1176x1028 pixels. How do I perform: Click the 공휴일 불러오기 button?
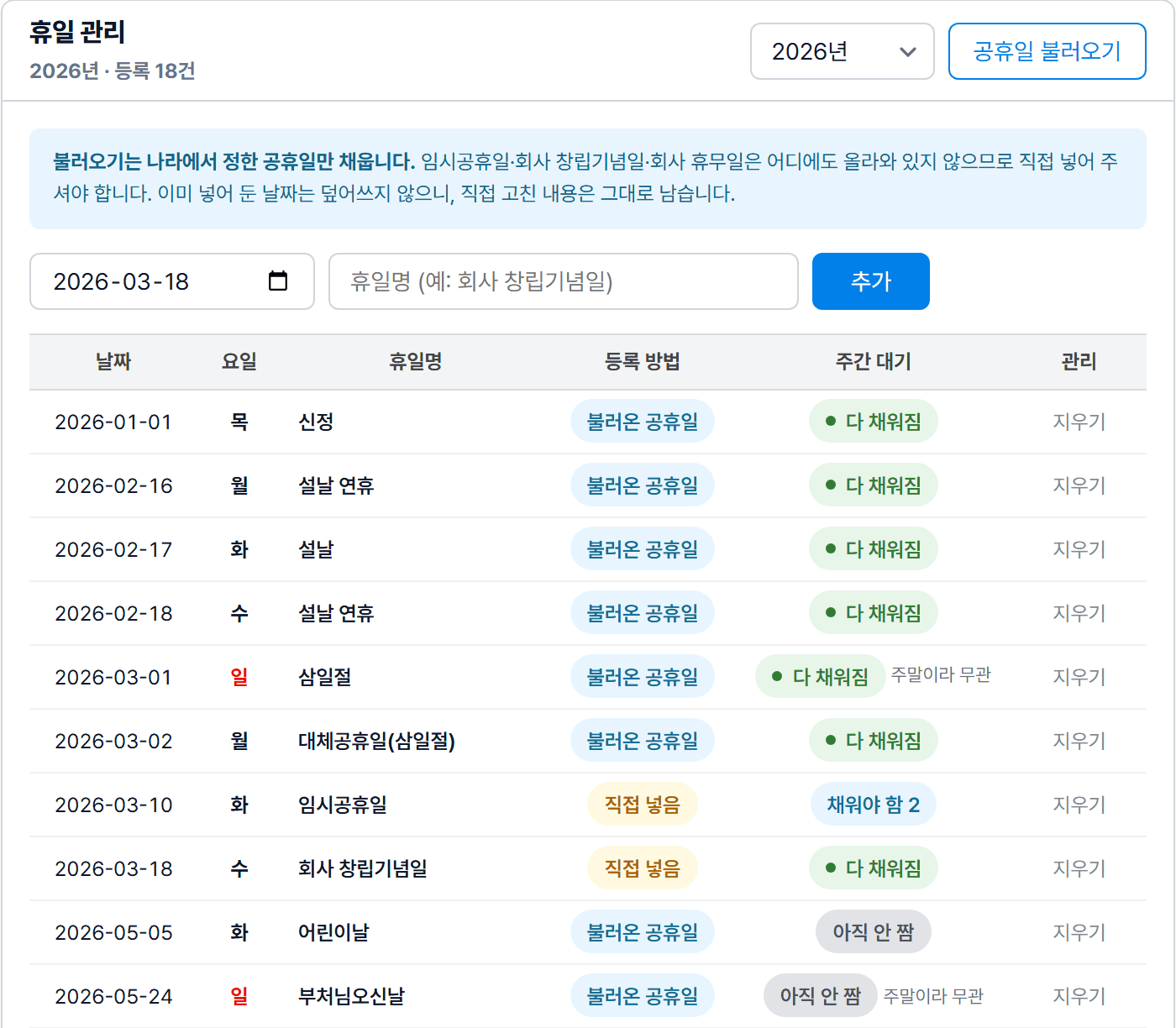point(1047,51)
